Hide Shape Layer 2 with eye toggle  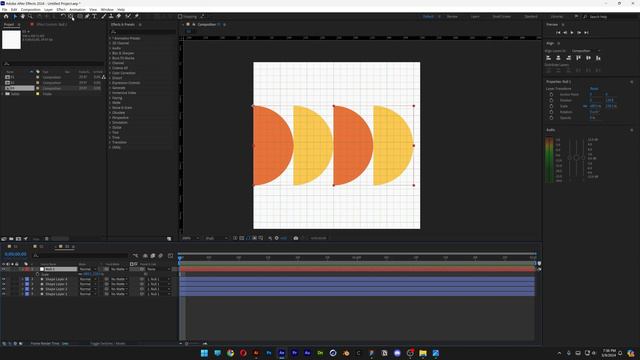4,289
